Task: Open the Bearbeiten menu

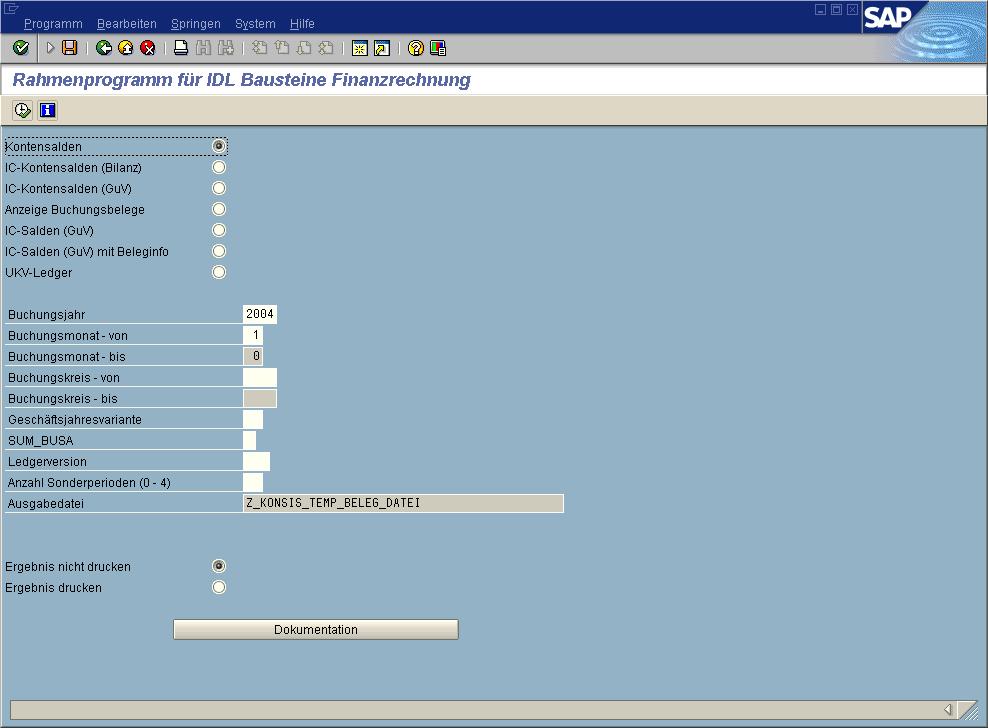Action: (127, 24)
